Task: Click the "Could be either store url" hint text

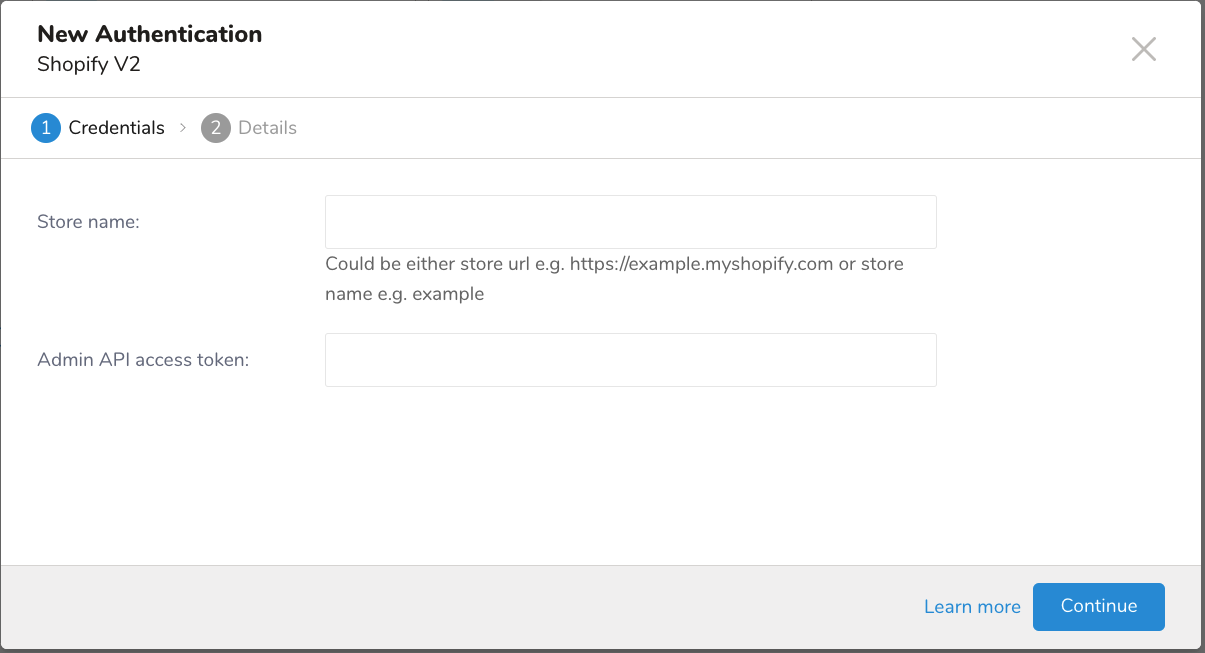Action: pyautogui.click(x=420, y=264)
